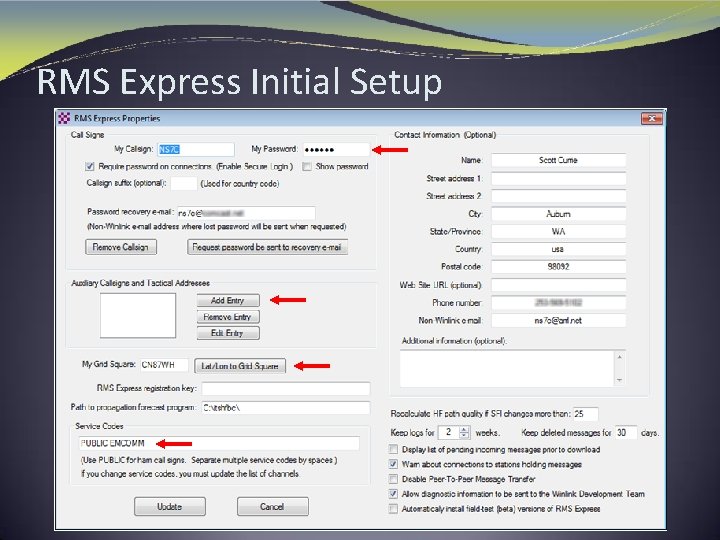Click Additional information scrollbar up arrow
720x540 pixels.
coord(619,357)
